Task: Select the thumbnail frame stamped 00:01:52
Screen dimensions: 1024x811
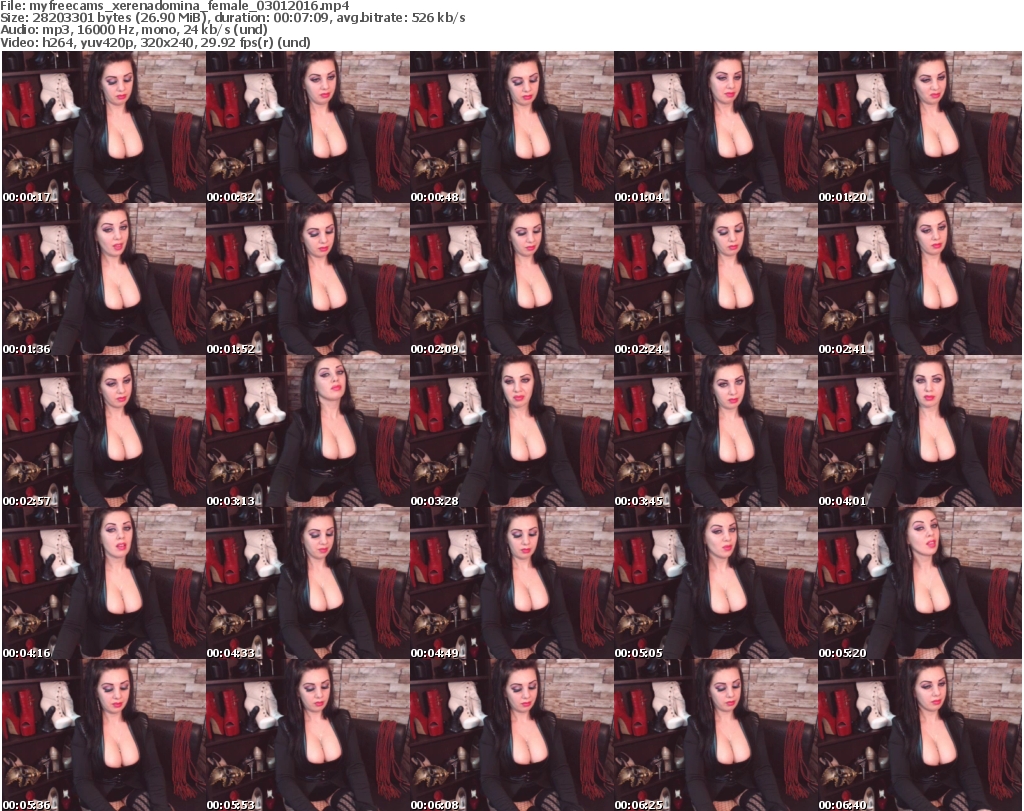Action: [308, 279]
